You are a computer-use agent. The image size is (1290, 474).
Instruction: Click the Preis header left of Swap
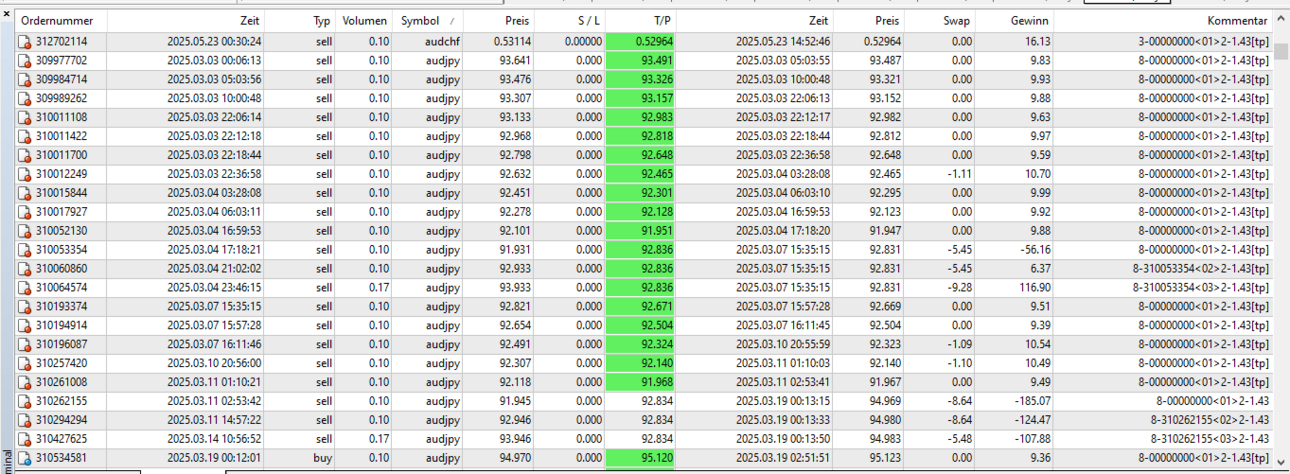coord(869,21)
